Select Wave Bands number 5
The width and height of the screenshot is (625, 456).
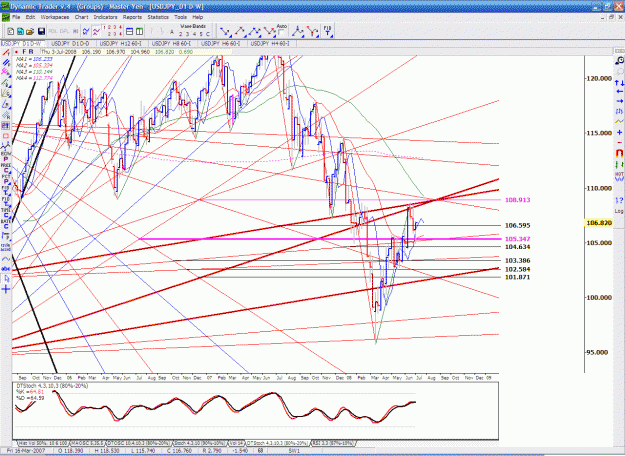pyautogui.click(x=201, y=34)
